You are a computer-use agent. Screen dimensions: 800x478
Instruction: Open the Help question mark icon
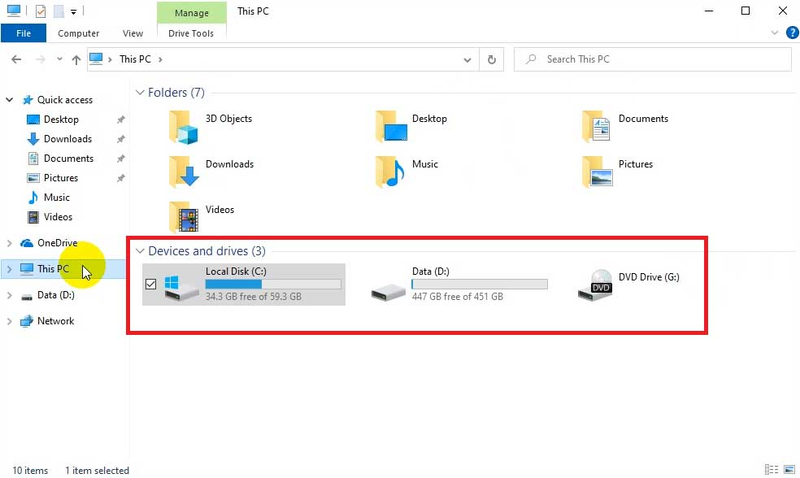(792, 33)
